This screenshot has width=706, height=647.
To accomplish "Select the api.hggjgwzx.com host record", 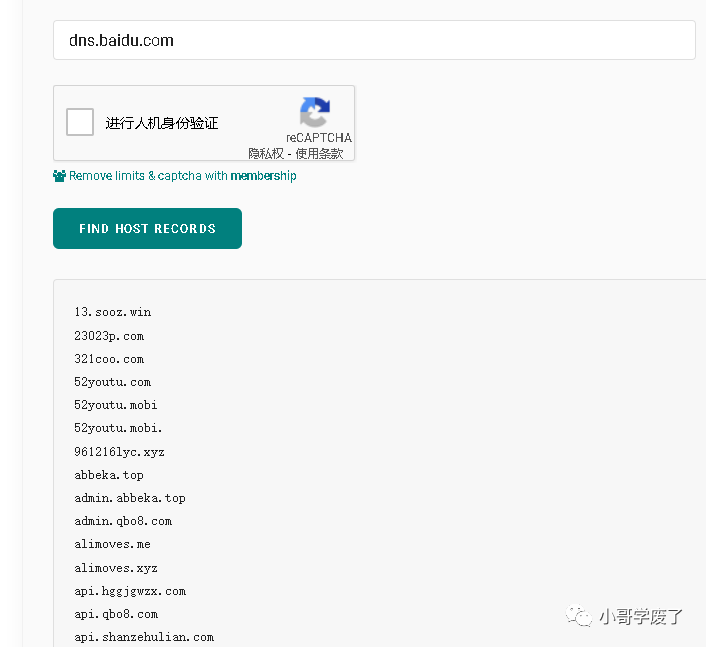I will click(x=130, y=591).
